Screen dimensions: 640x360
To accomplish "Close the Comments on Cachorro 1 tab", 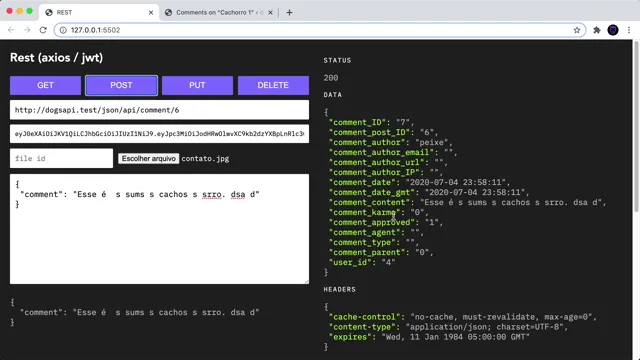I will click(x=270, y=13).
